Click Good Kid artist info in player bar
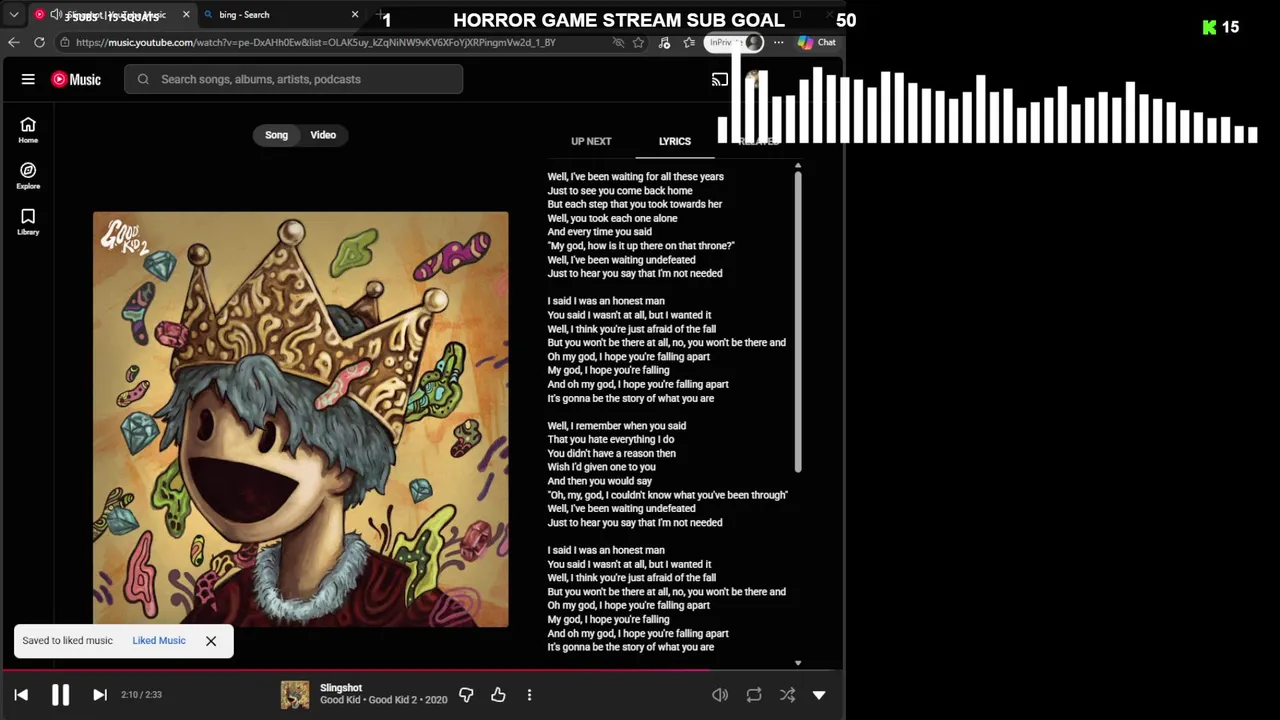This screenshot has height=720, width=1280. (x=384, y=701)
